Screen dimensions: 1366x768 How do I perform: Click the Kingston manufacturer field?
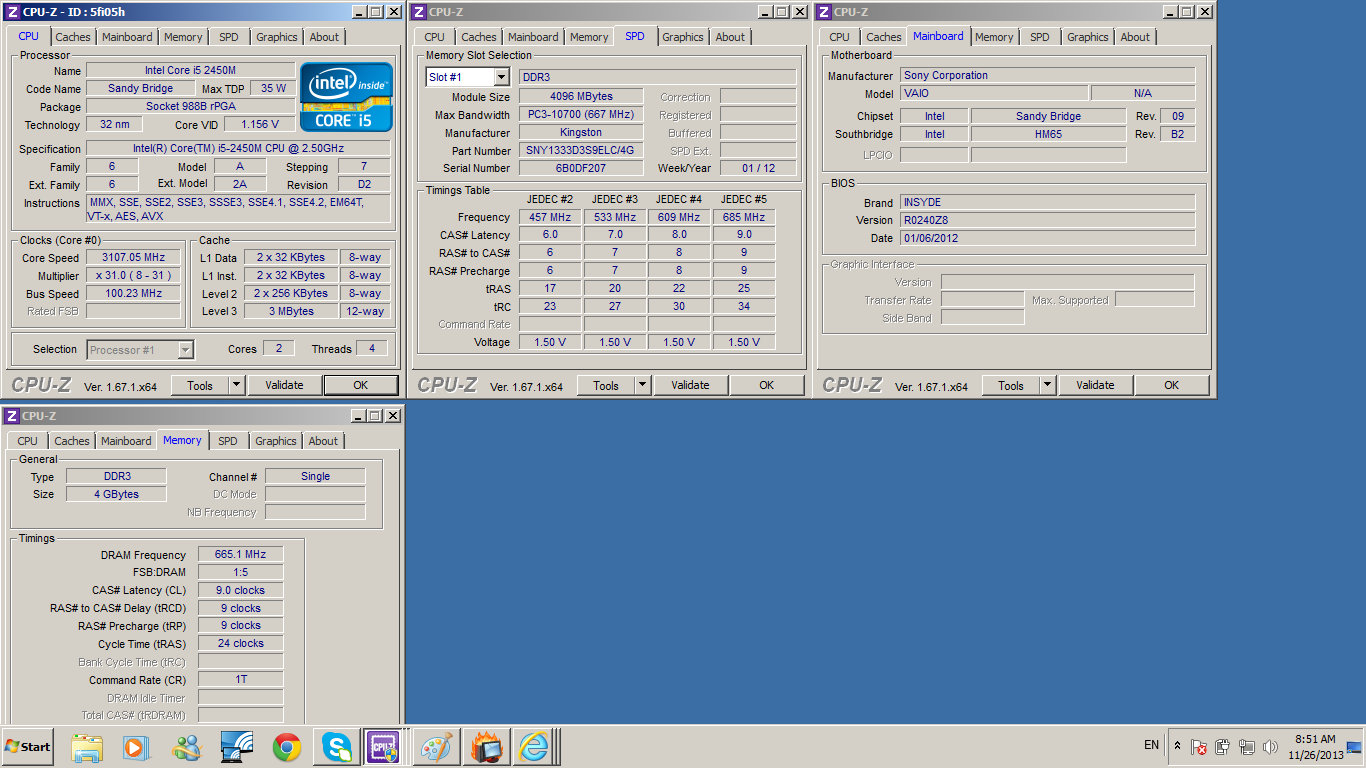click(x=580, y=133)
